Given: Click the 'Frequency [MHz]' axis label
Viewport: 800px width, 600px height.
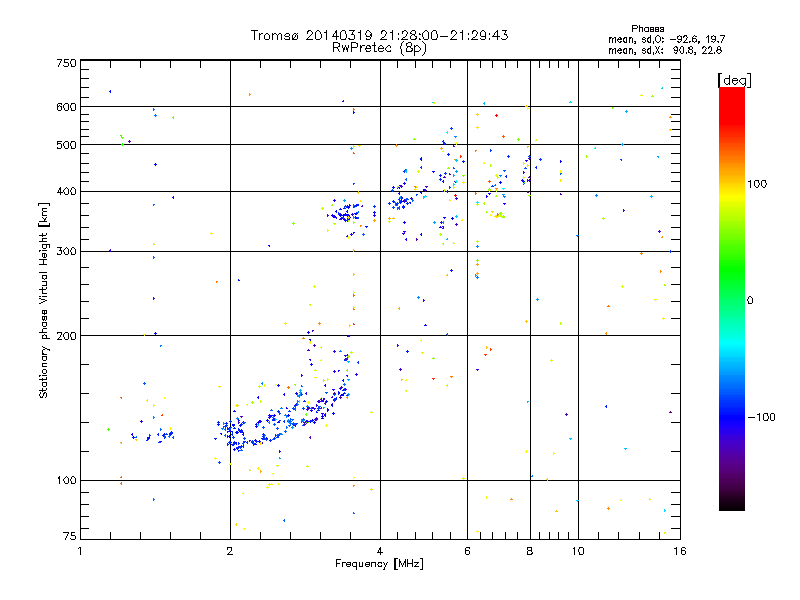Looking at the screenshot, I should [379, 564].
